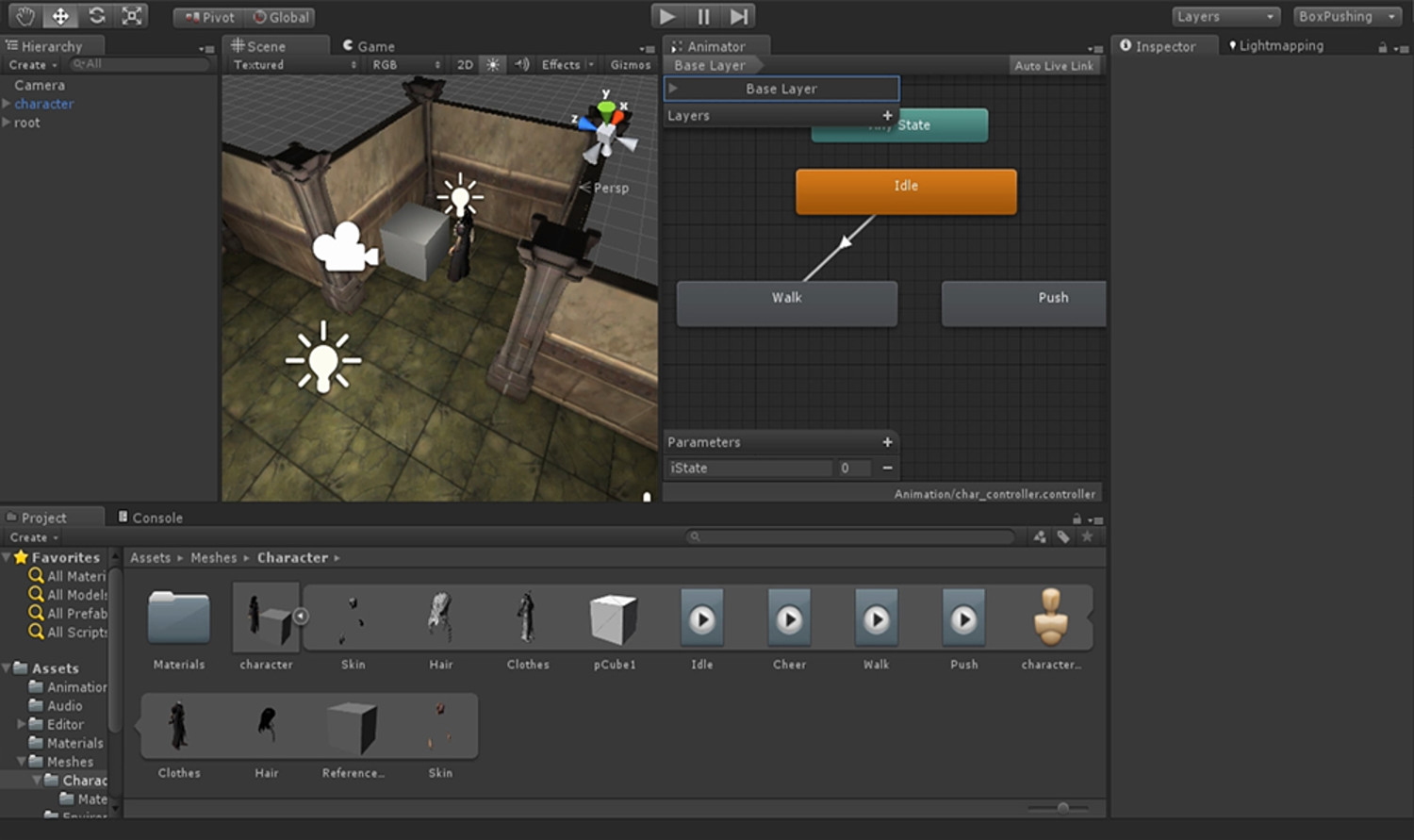Click the Auto Live Link button
1414x840 pixels.
click(x=1054, y=64)
